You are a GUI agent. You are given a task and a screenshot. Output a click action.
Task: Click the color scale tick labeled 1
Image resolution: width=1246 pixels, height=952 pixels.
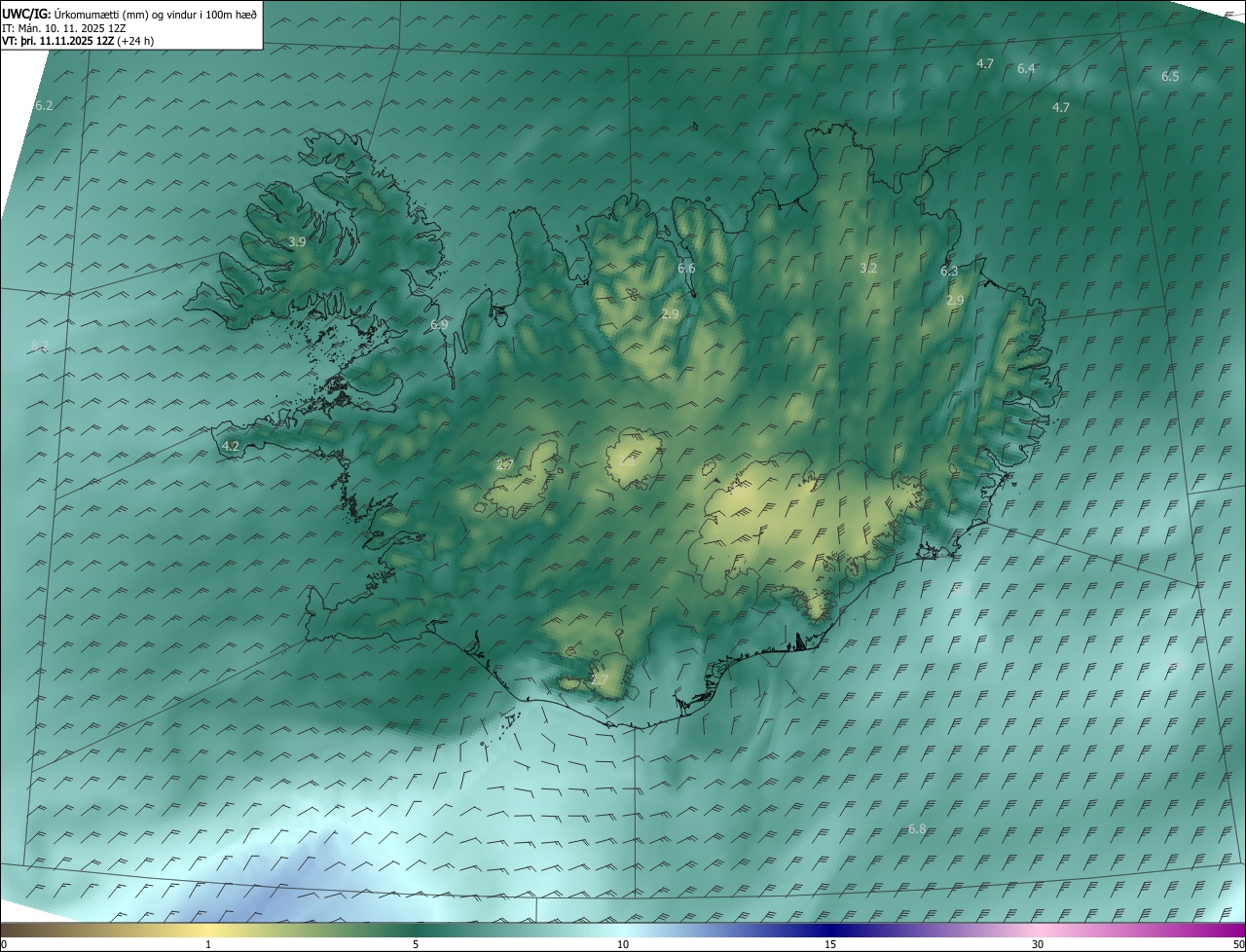click(x=208, y=944)
